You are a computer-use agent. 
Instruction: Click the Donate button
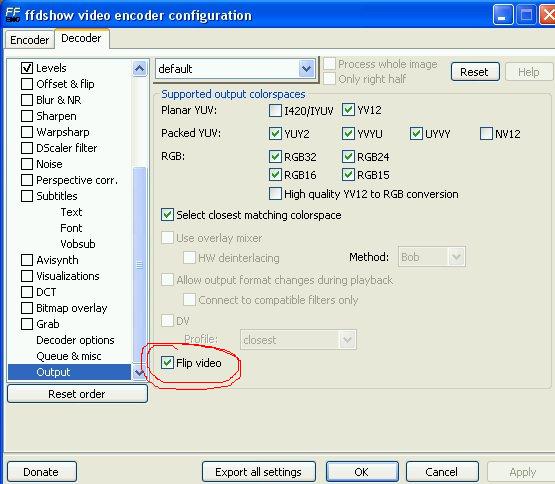click(42, 472)
